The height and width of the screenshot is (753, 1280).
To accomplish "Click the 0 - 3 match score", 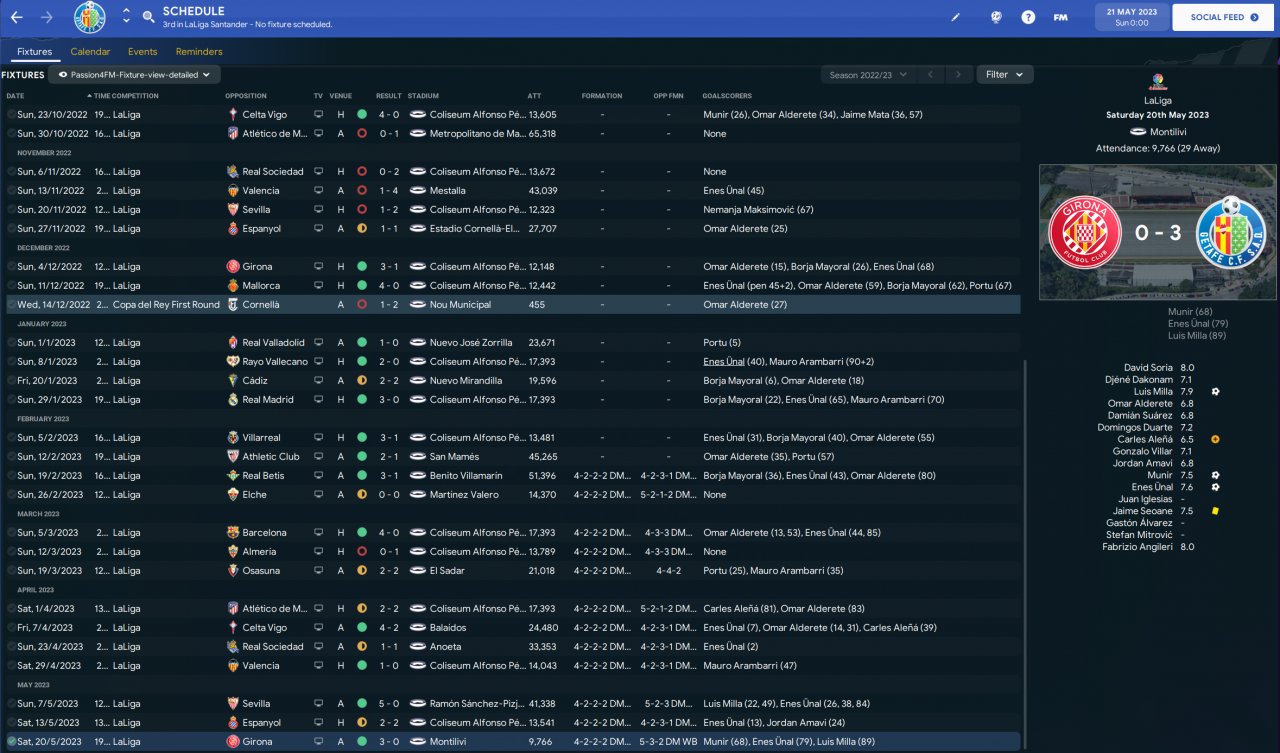I will click(1158, 233).
